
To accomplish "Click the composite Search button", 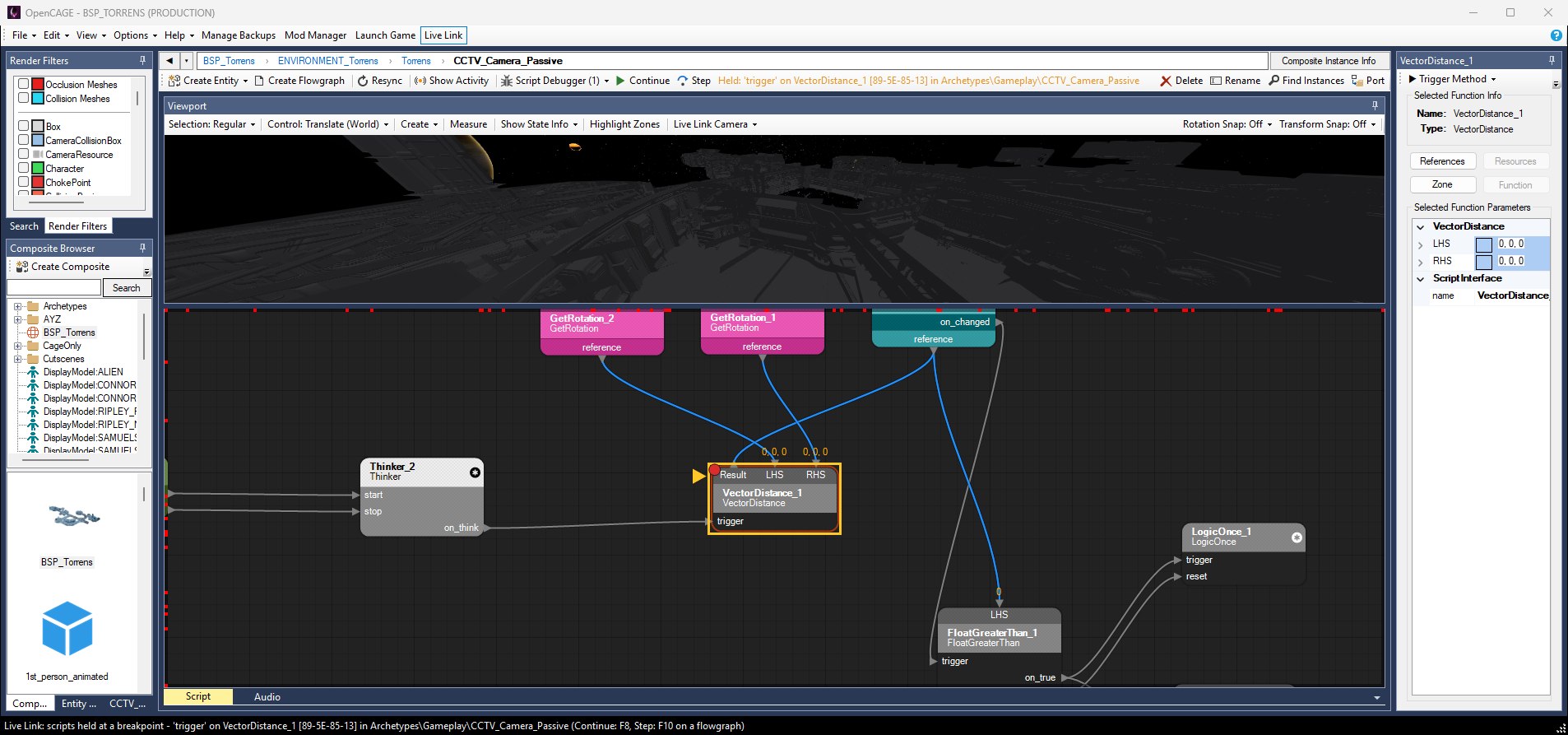I will [x=127, y=288].
